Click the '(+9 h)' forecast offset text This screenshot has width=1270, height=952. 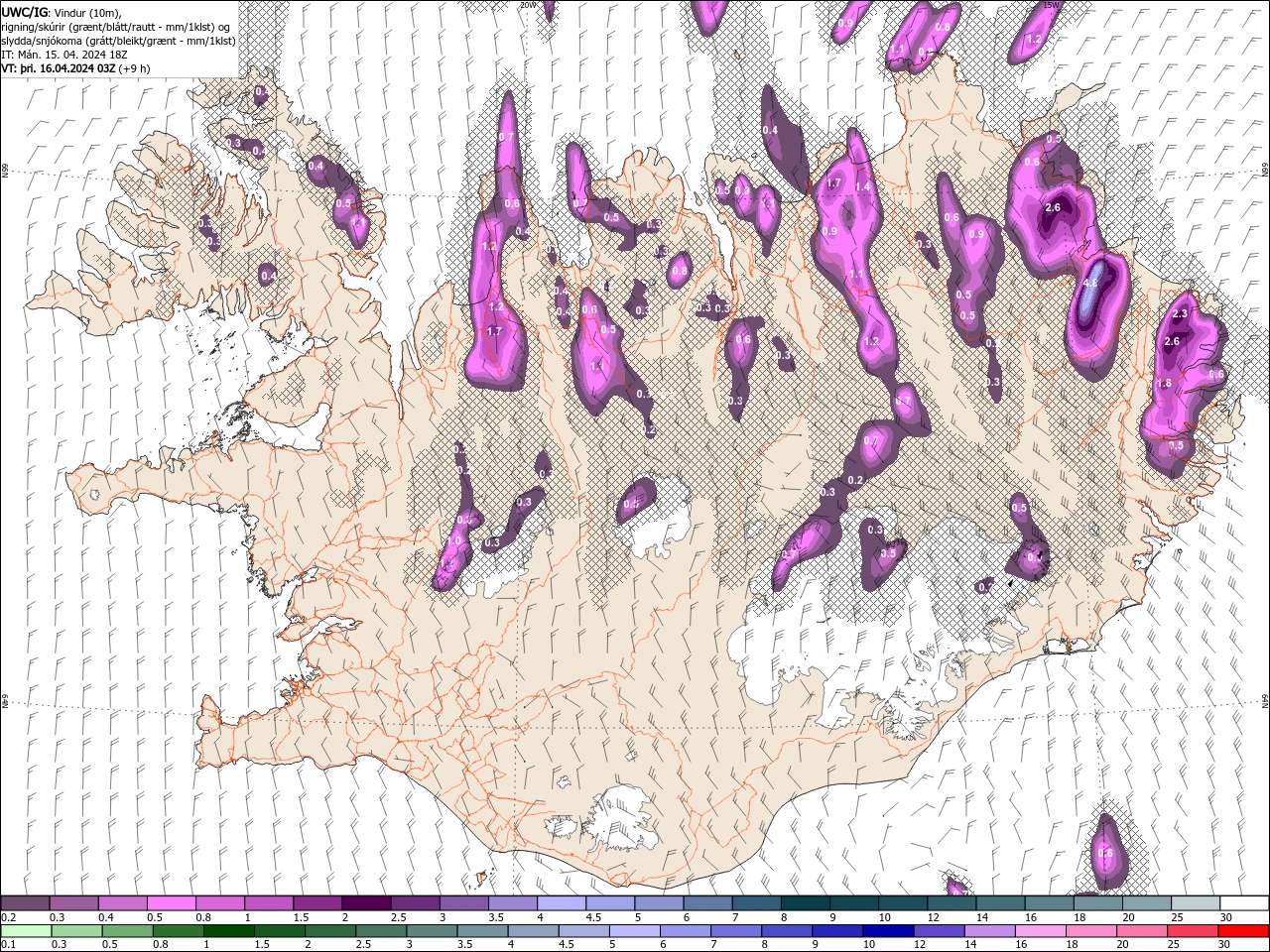pos(135,68)
